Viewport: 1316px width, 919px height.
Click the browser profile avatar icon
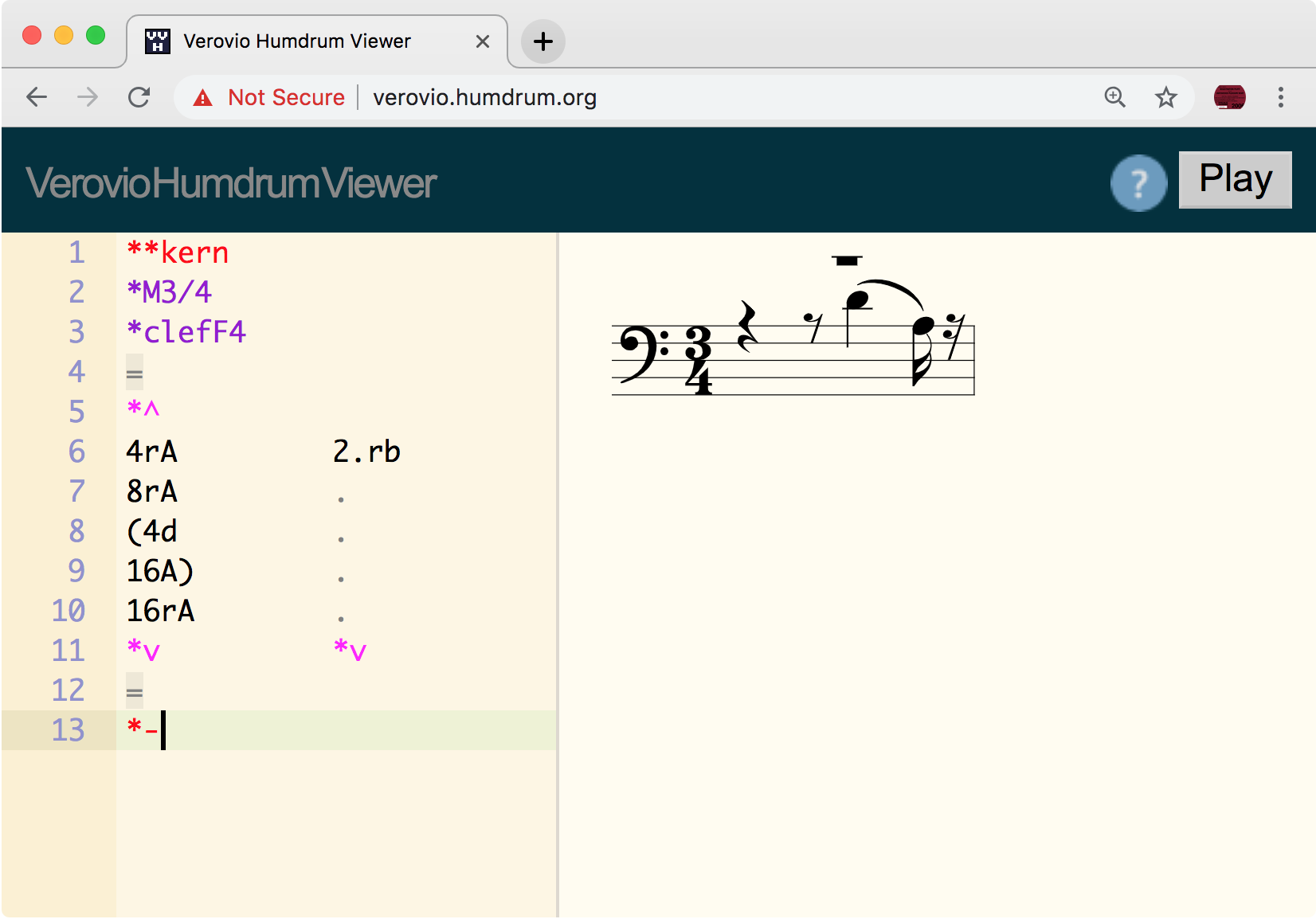pos(1231,97)
